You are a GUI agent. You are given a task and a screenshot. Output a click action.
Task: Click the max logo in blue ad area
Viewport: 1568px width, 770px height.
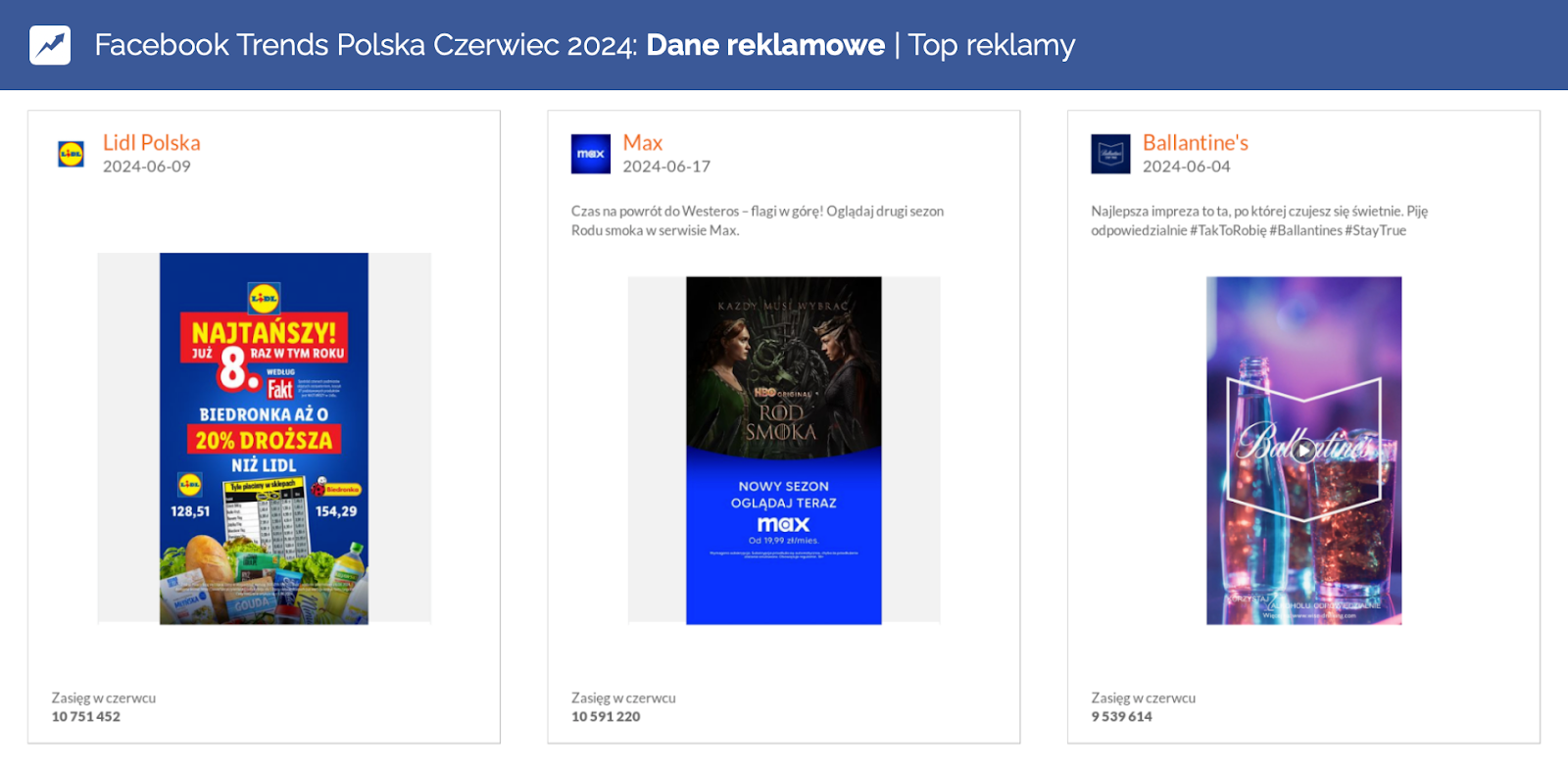783,524
